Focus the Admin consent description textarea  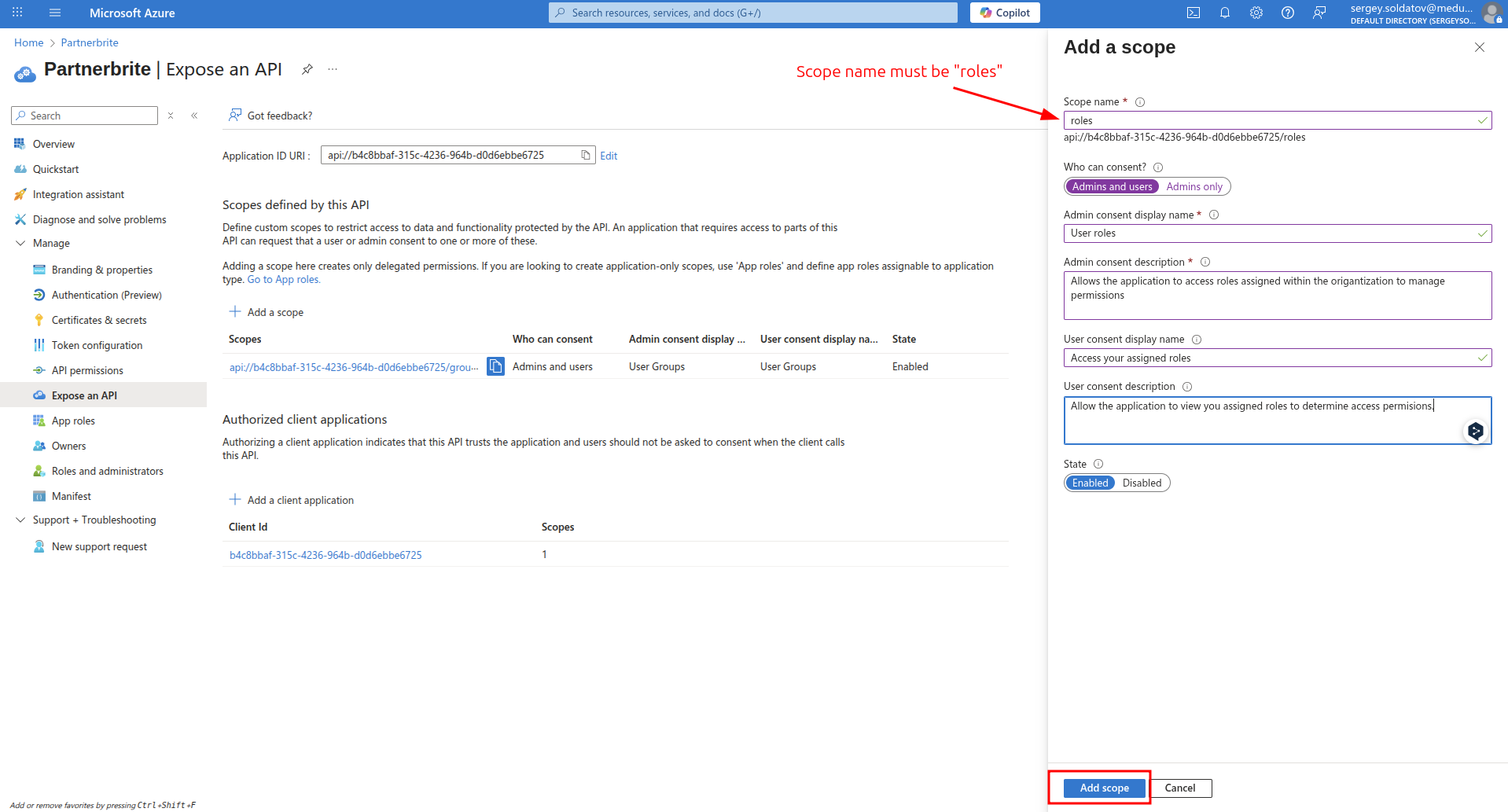[1278, 296]
